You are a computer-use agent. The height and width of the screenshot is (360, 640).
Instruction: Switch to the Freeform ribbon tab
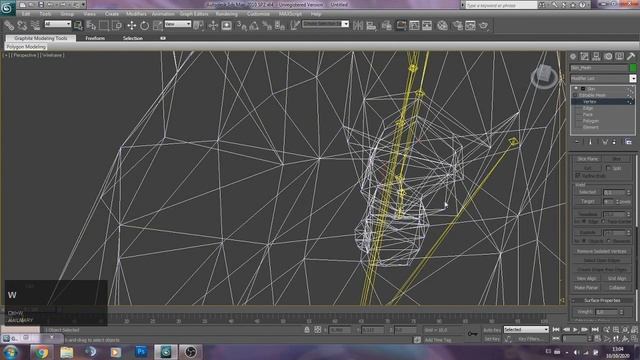pos(95,38)
